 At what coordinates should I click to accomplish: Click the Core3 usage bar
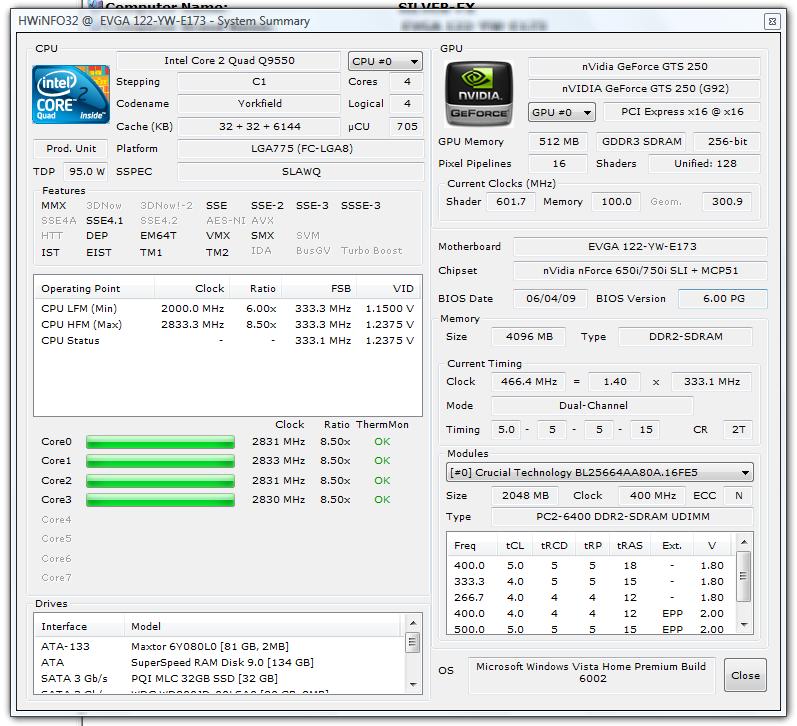point(160,500)
